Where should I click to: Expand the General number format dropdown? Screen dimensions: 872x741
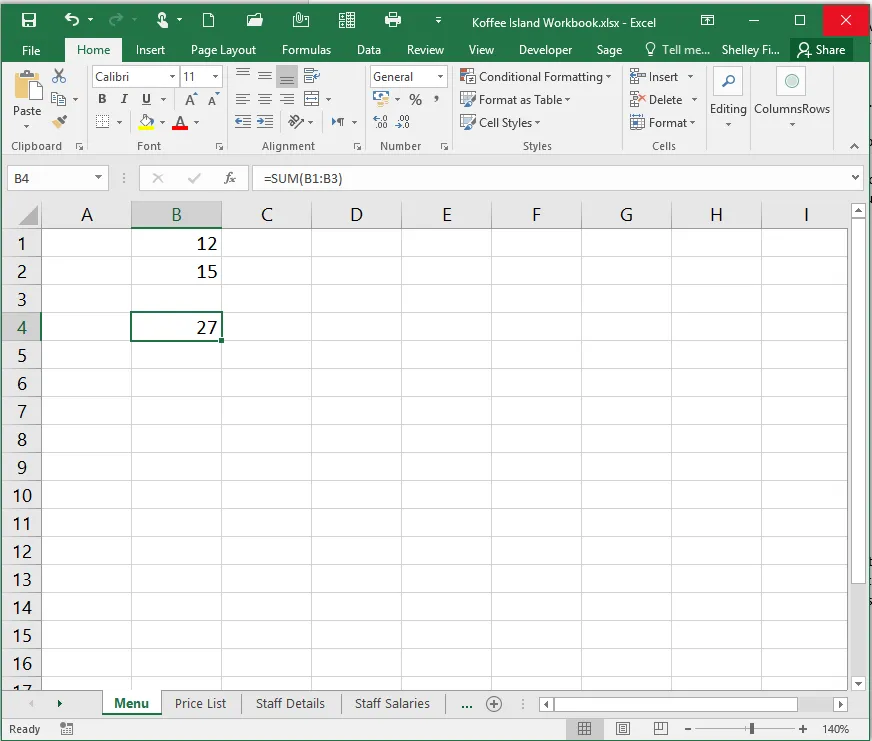coord(440,77)
